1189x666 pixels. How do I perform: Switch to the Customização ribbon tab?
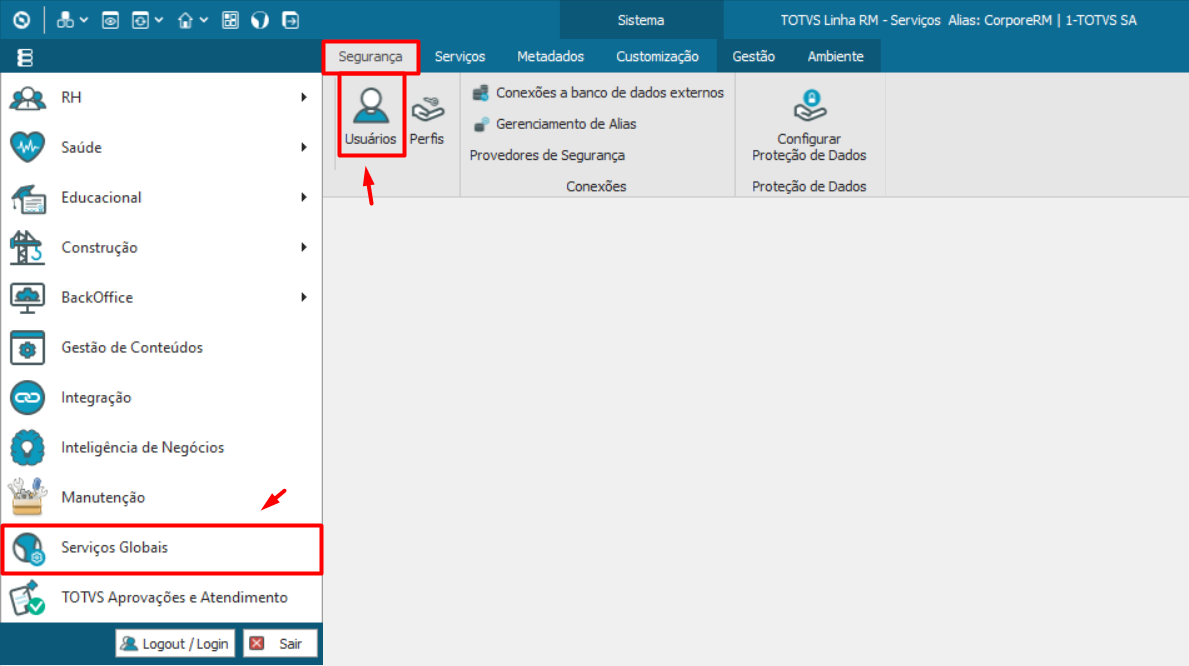657,57
